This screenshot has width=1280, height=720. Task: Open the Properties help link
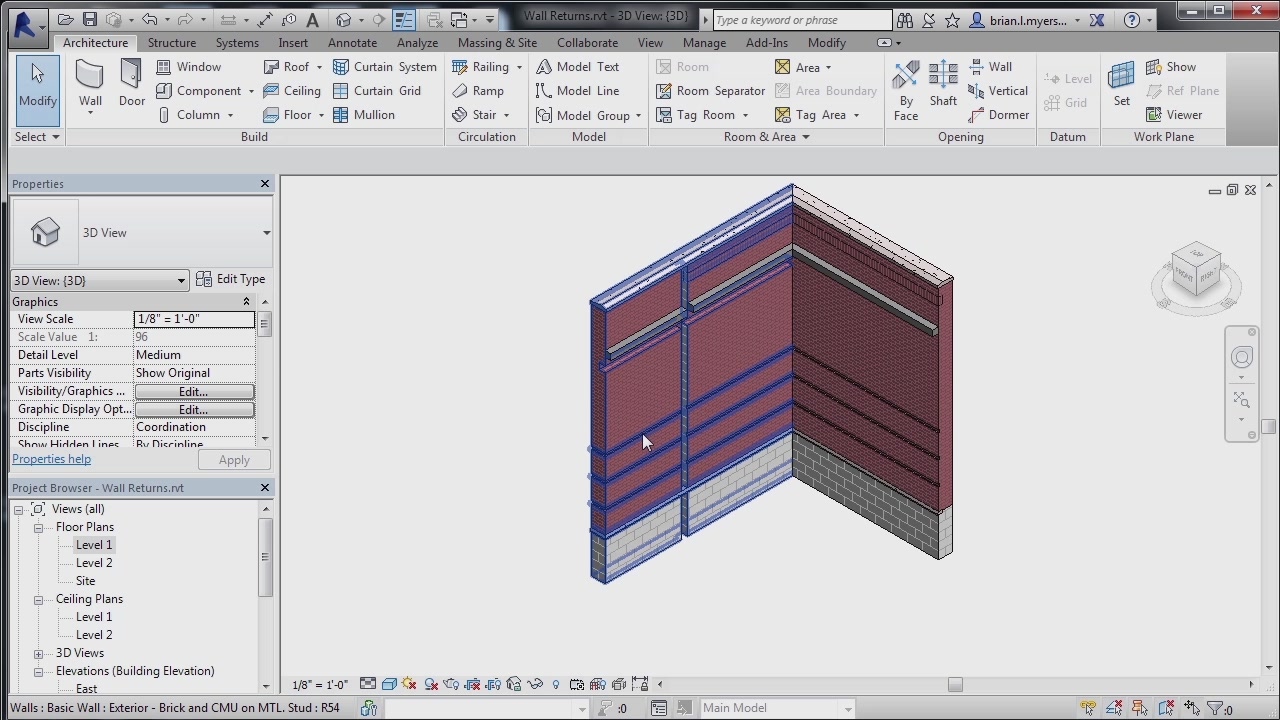point(51,459)
